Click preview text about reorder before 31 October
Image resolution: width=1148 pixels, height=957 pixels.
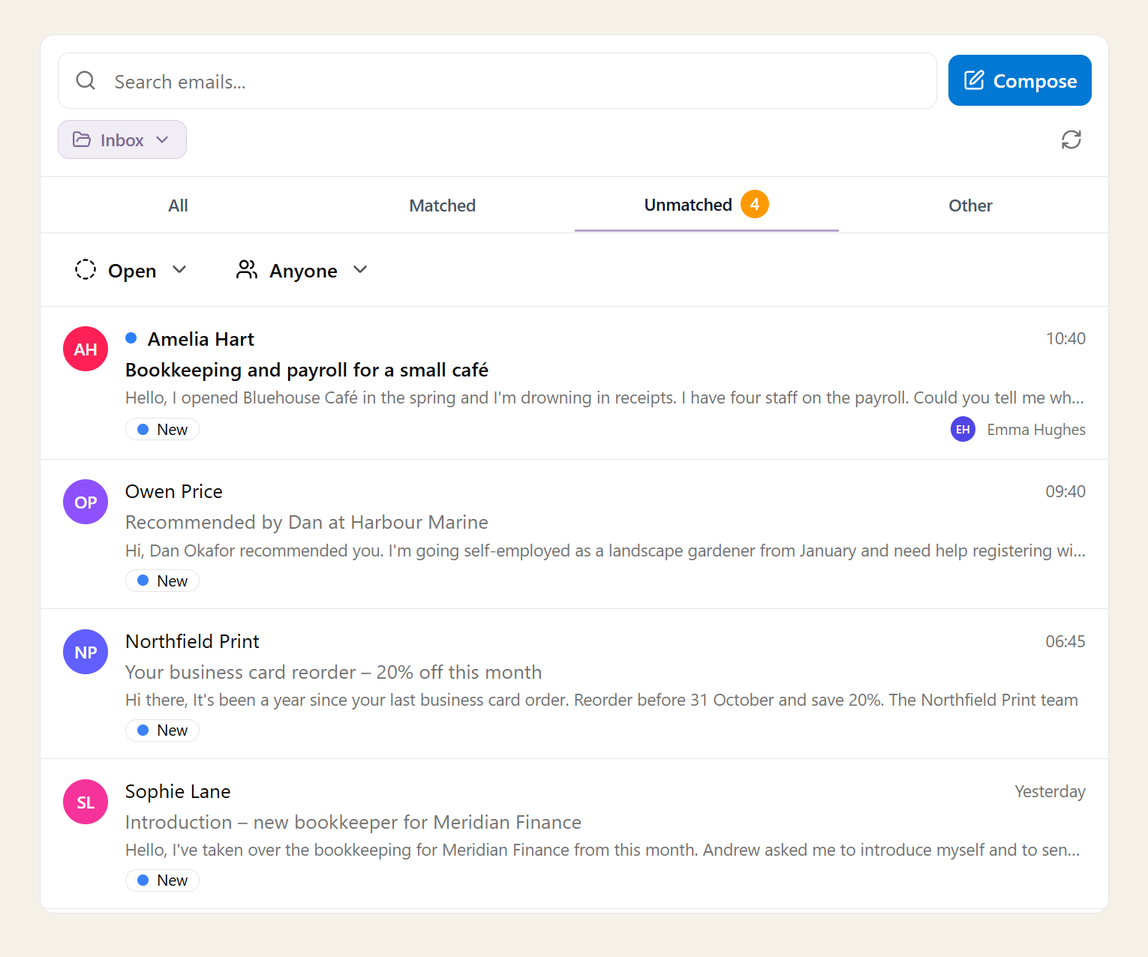tap(601, 700)
